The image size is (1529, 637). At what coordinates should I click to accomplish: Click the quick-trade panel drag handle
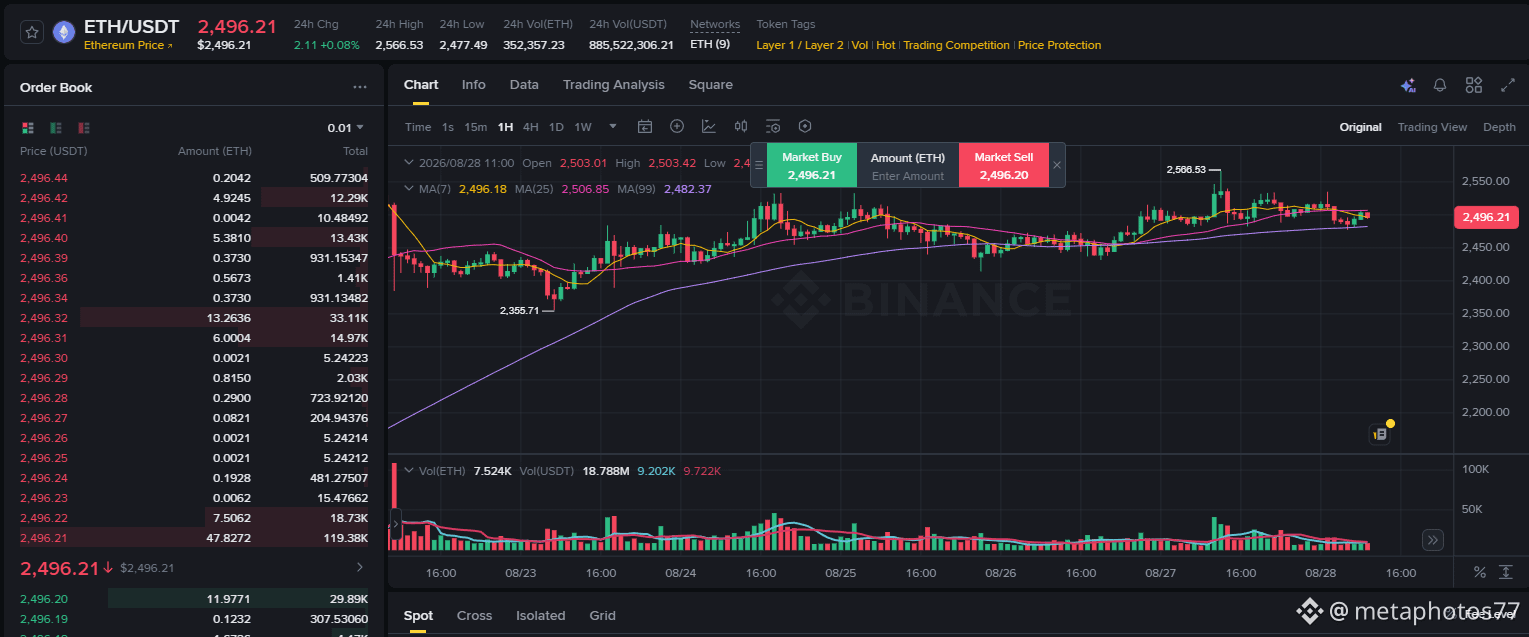click(x=758, y=165)
